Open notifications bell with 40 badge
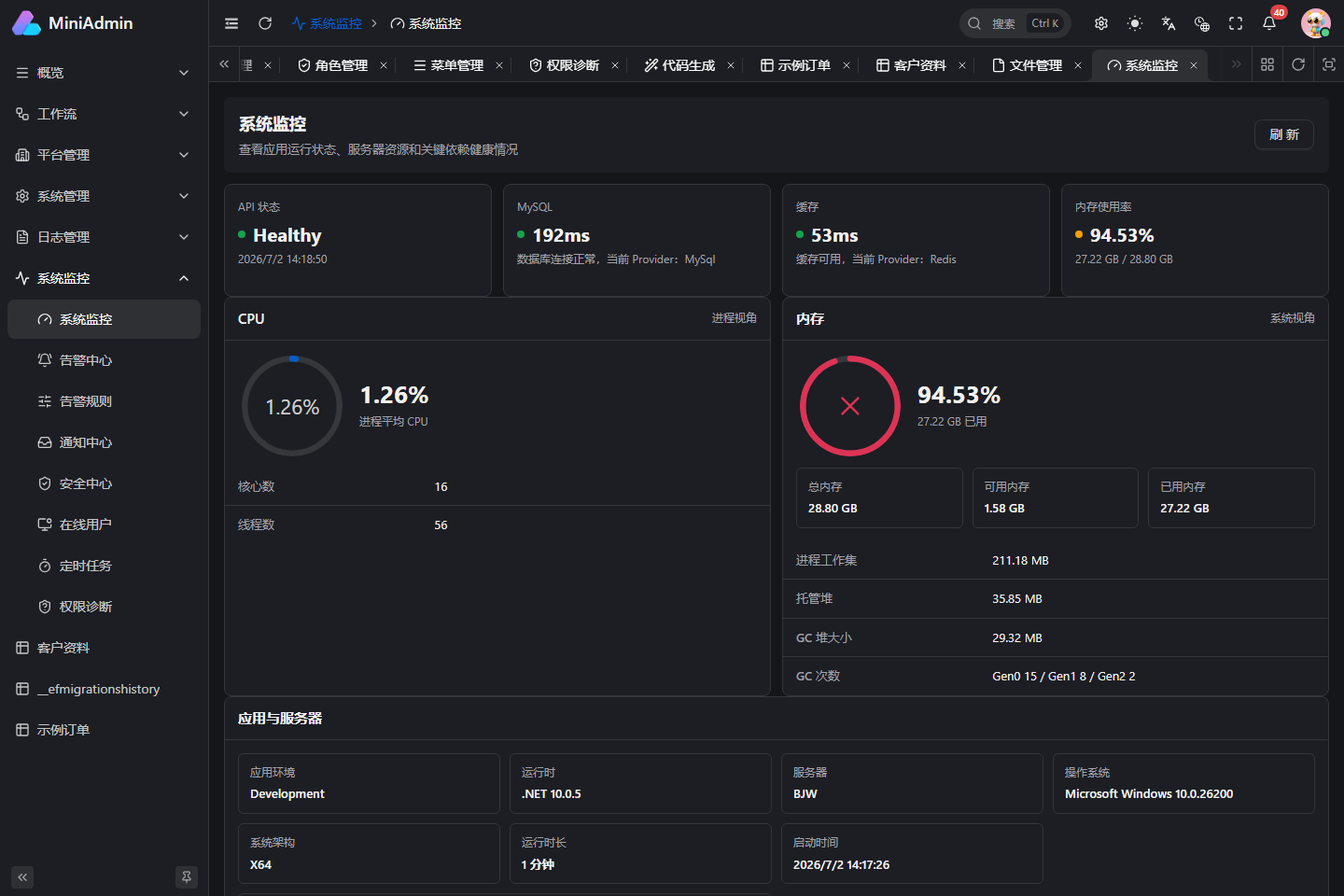 coord(1269,23)
